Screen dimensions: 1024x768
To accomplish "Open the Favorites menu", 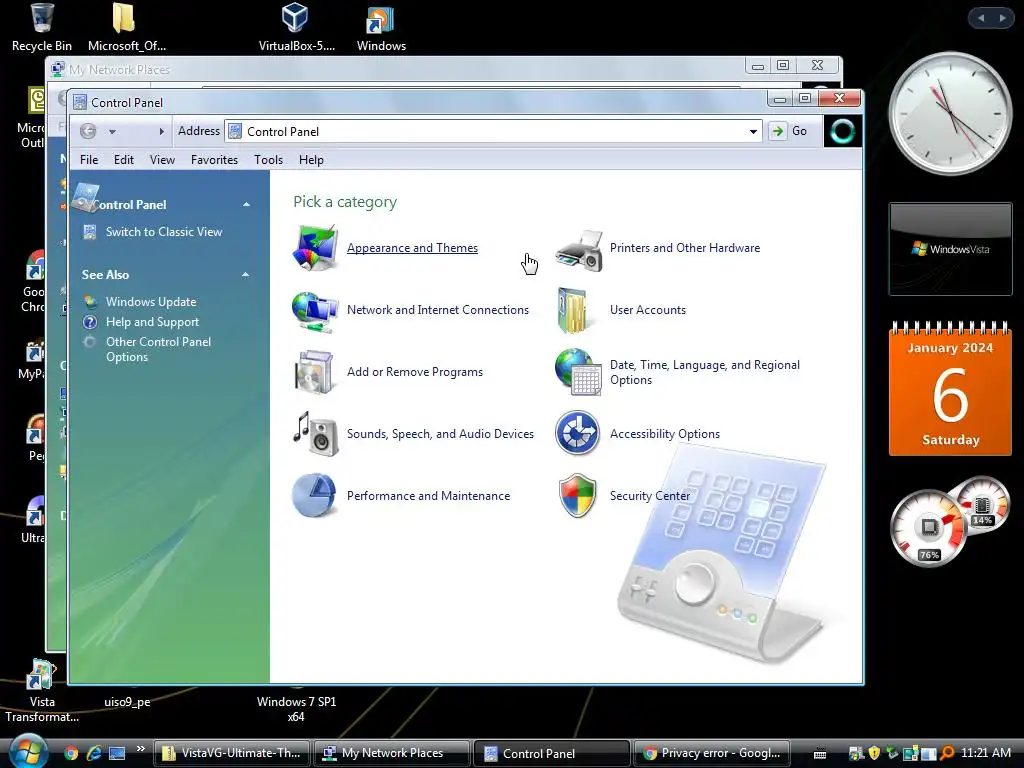I will pyautogui.click(x=214, y=160).
